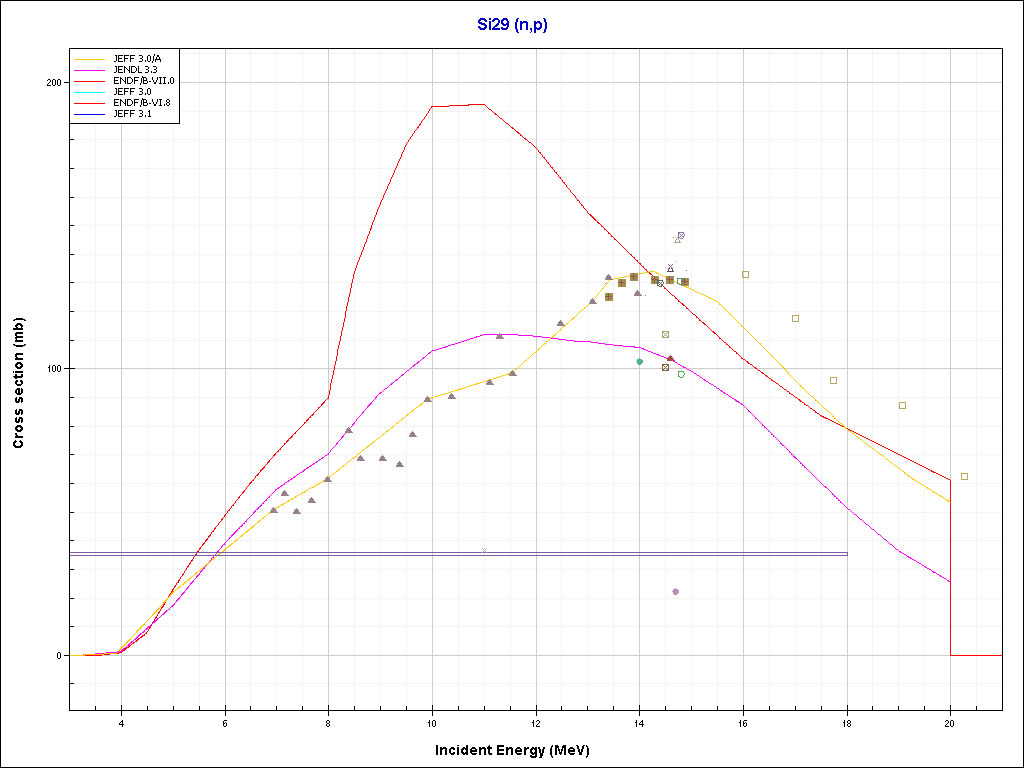Click the open square data point past 20 MeV

click(964, 477)
